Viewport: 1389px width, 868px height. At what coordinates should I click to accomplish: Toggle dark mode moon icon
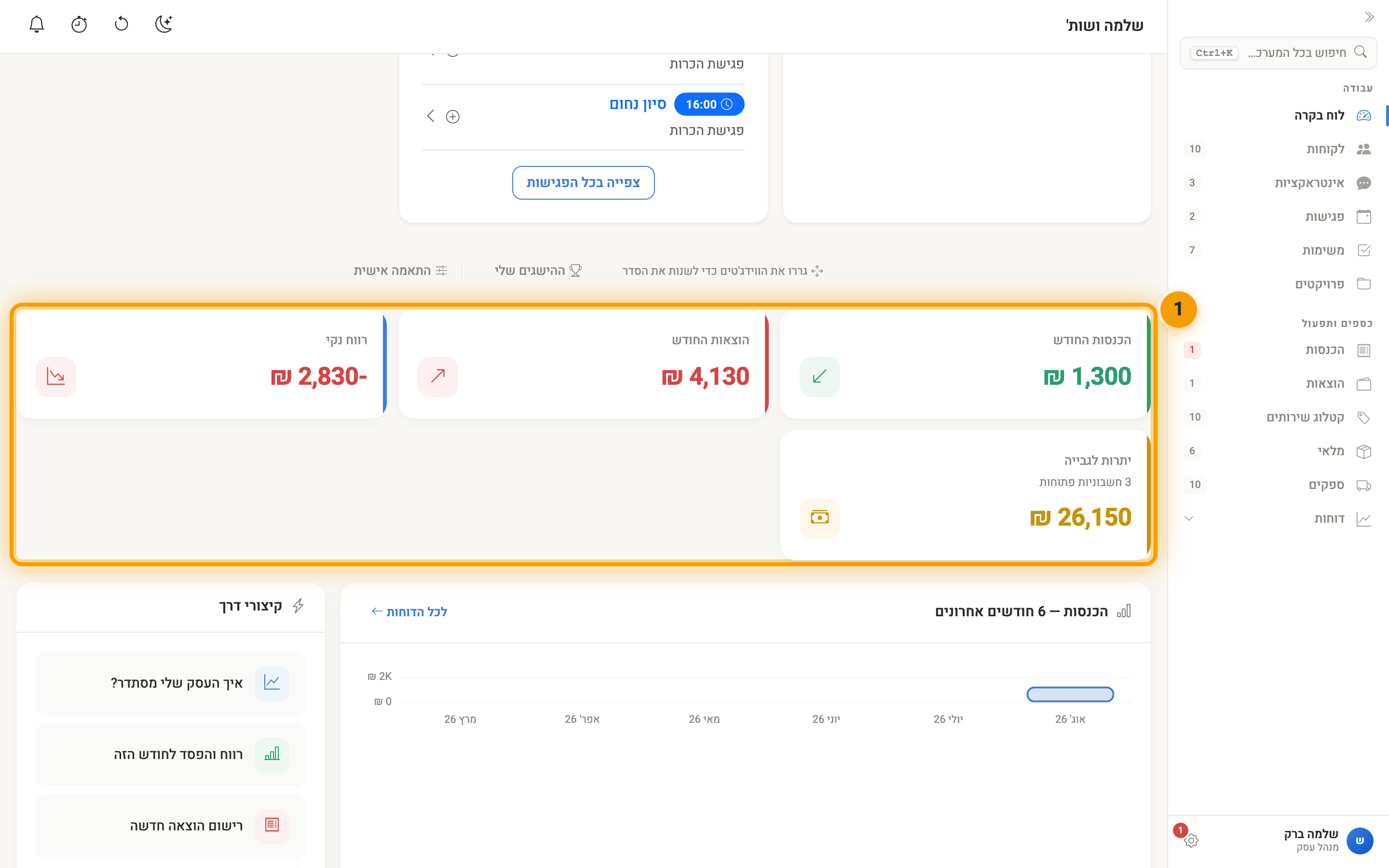coord(164,24)
